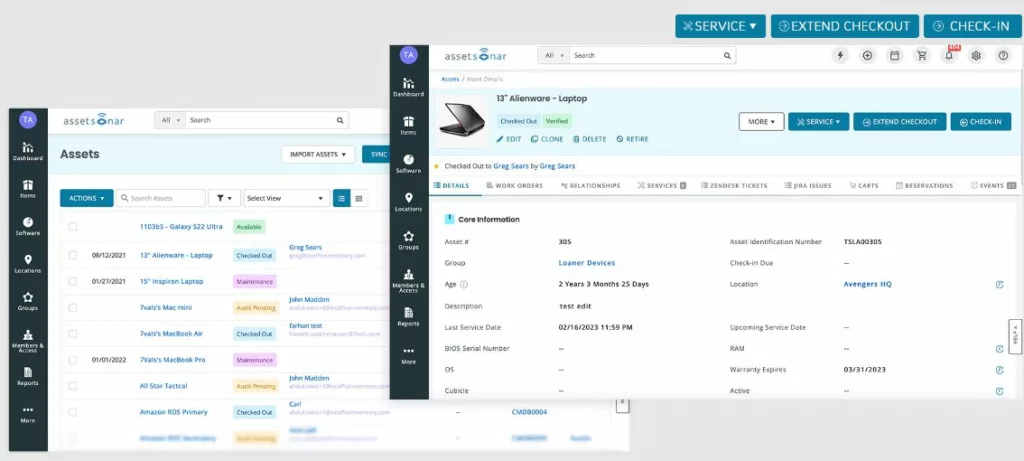Image resolution: width=1024 pixels, height=461 pixels.
Task: Click the Alienware laptop thumbnail image
Action: tap(461, 121)
